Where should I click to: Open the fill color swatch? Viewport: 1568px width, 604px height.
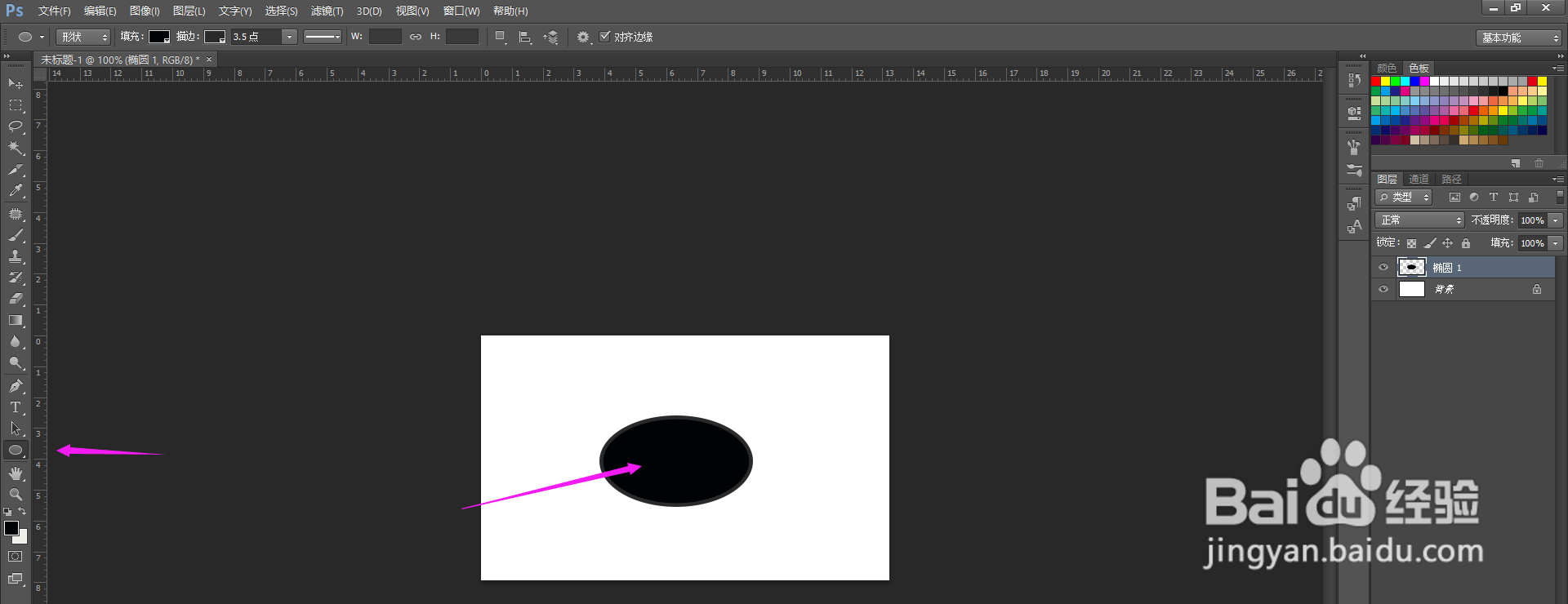pos(159,37)
